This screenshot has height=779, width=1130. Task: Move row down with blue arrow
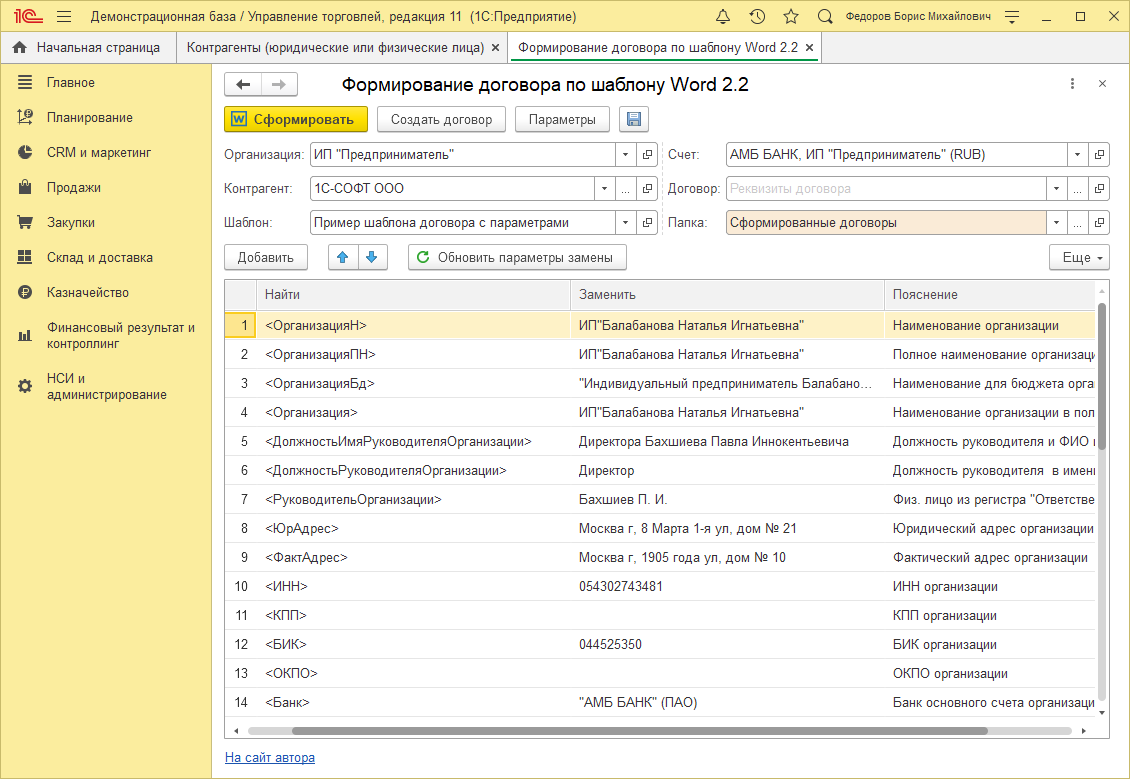pyautogui.click(x=372, y=257)
